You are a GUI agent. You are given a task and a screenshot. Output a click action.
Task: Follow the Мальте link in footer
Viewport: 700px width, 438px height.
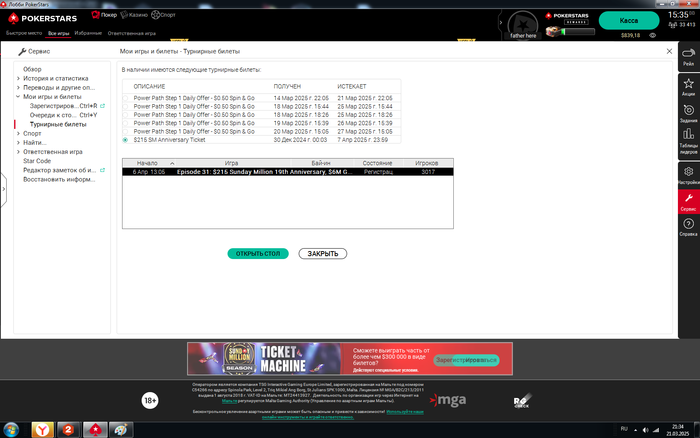click(x=229, y=401)
